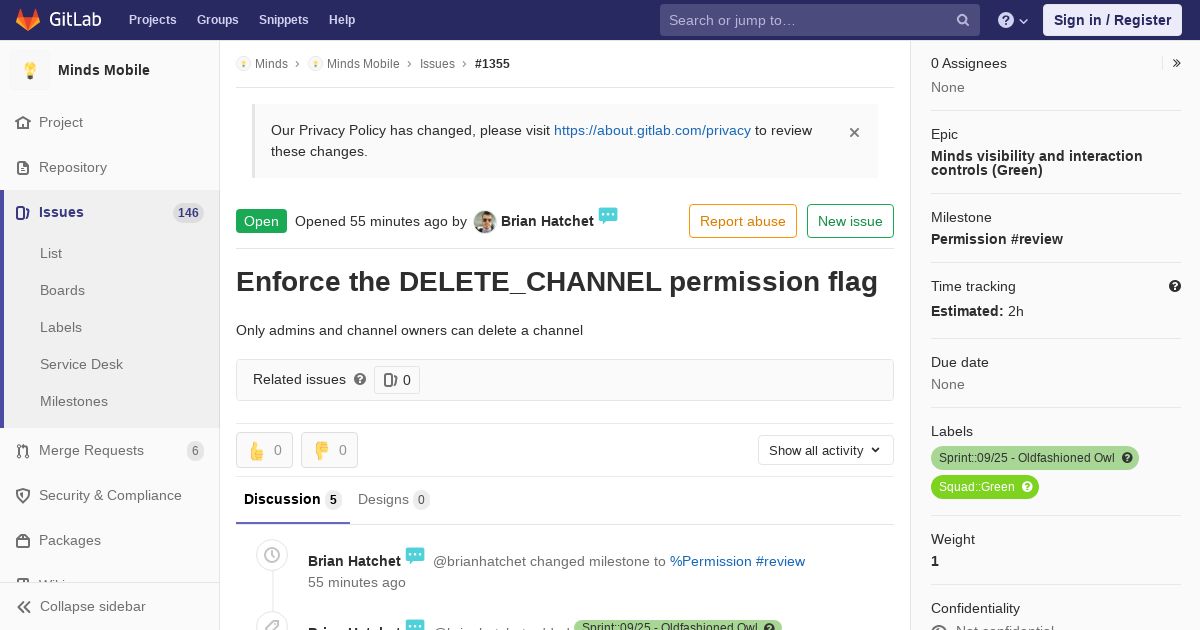Click Sprint::09/25 - Oldfashioned Owl label
The width and height of the screenshot is (1200, 630).
tap(1026, 458)
